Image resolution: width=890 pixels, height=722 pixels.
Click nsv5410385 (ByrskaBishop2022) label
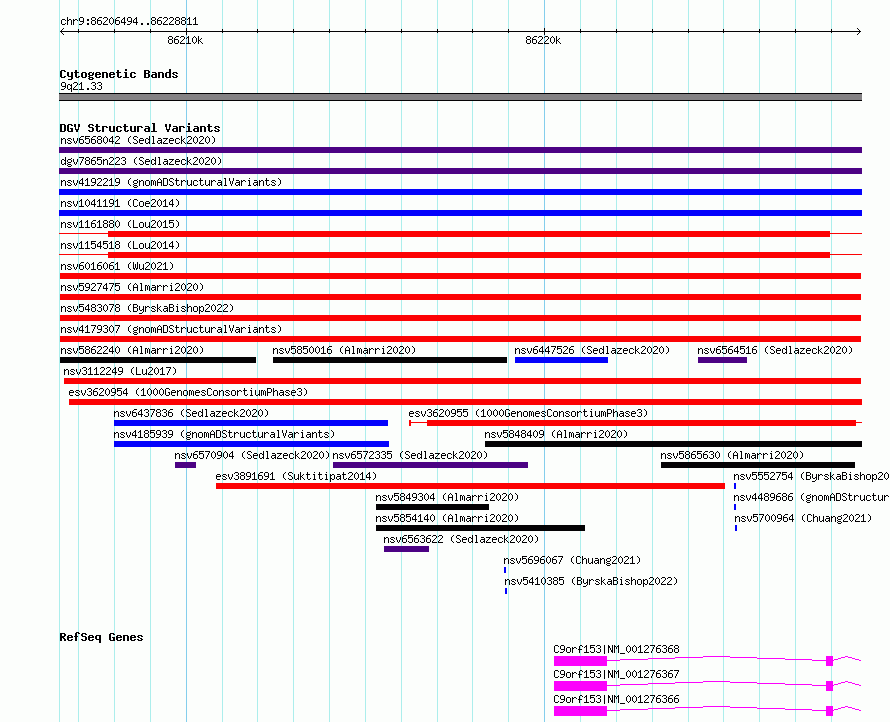(591, 581)
